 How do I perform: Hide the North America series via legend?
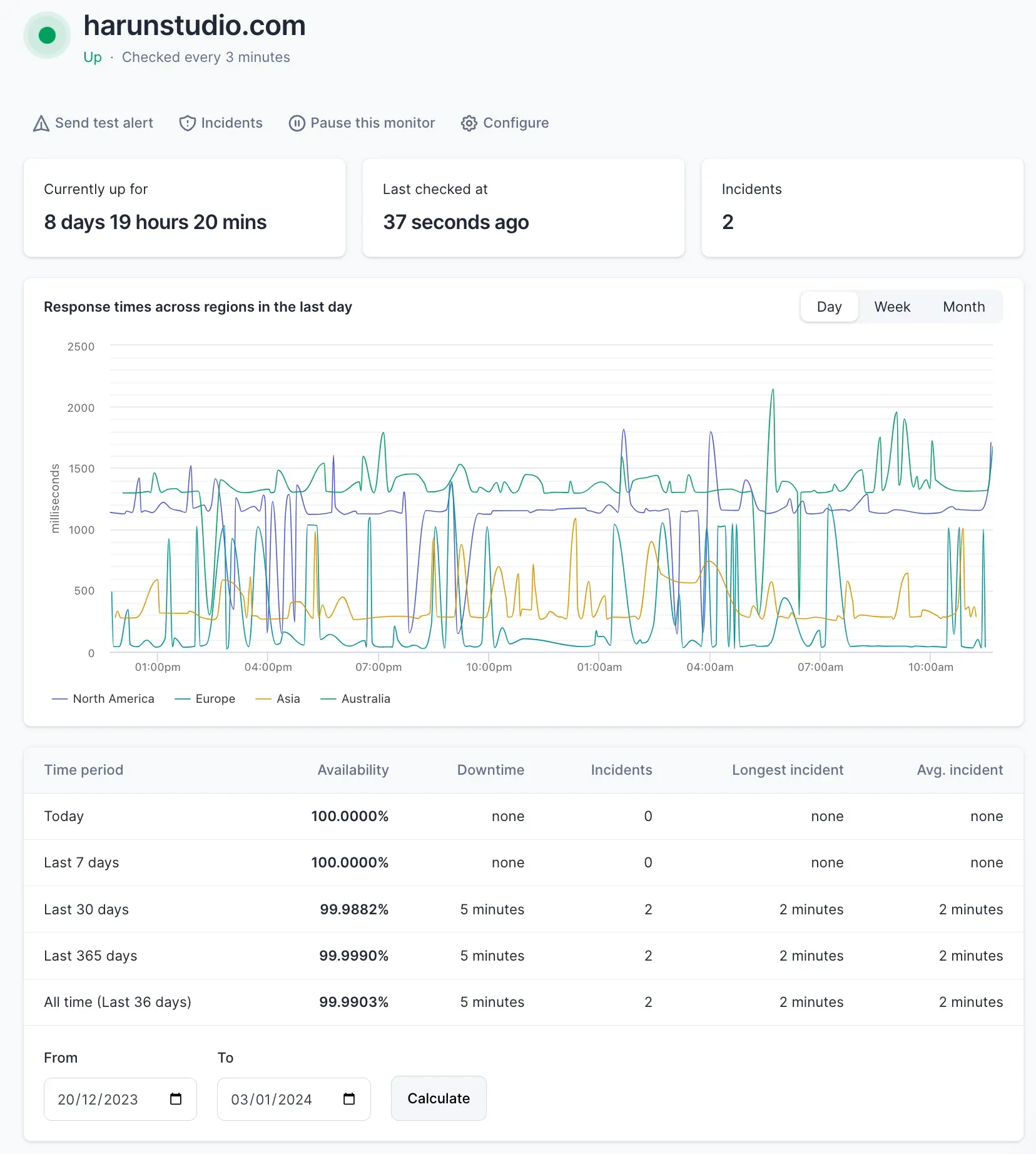click(x=103, y=698)
